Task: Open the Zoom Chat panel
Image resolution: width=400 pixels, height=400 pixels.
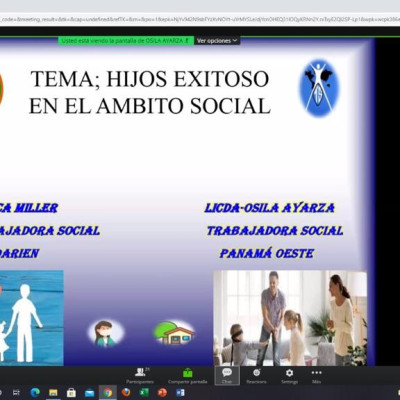Action: pos(227,376)
